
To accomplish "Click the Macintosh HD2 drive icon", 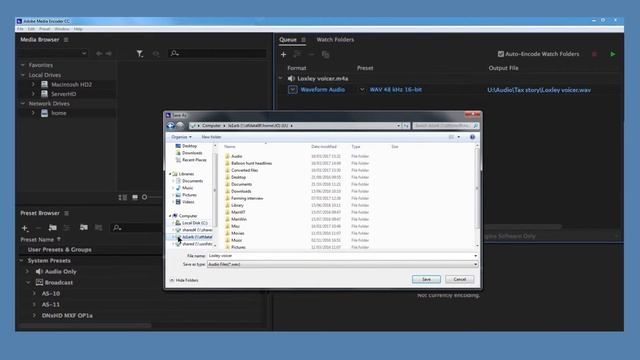I will [x=44, y=84].
